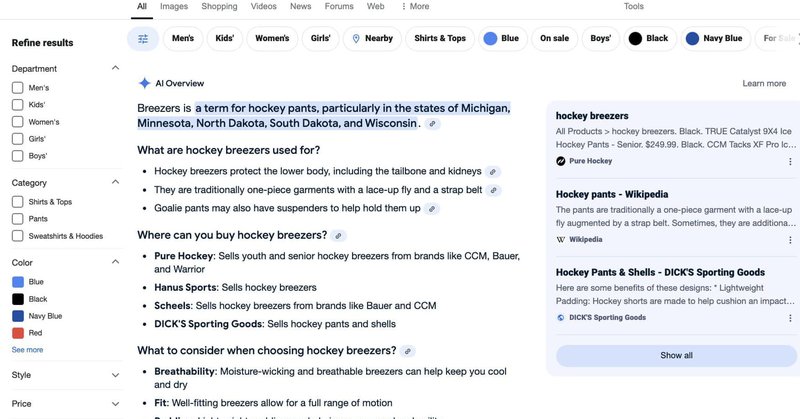Viewport: 800px width, 419px height.
Task: Open Hockey pants - Wikipedia result
Action: (x=612, y=194)
